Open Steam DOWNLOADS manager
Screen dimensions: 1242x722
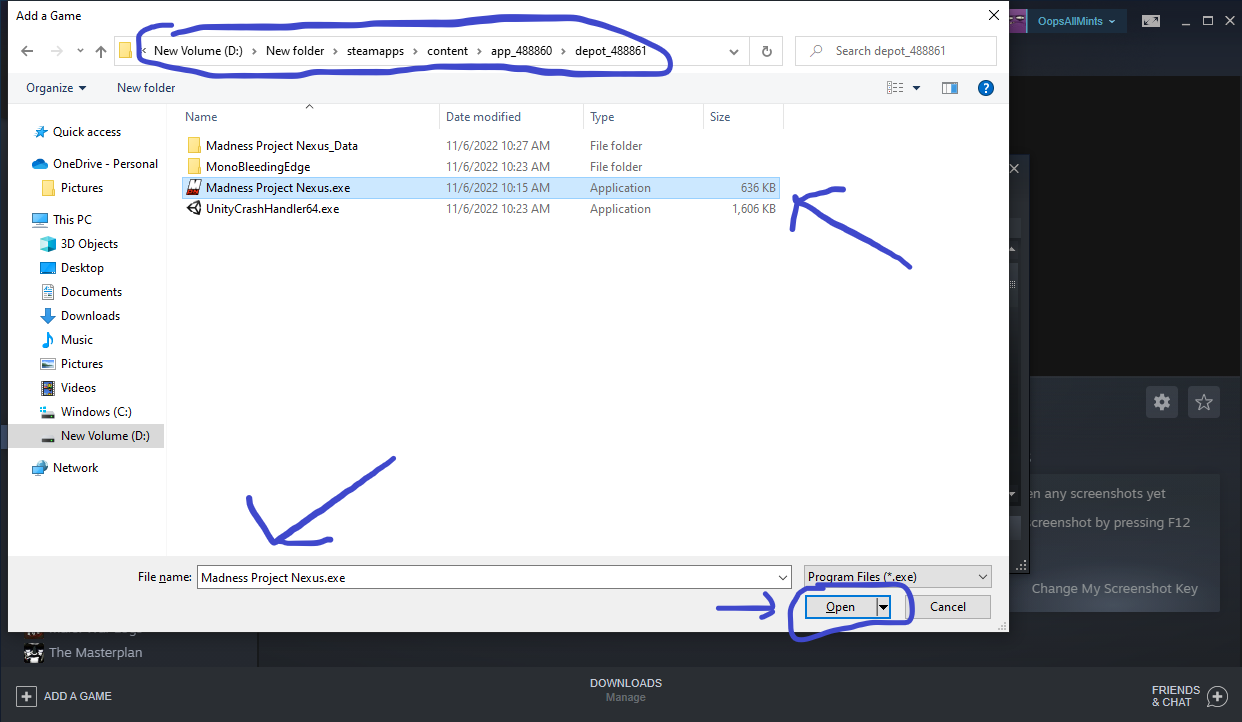pyautogui.click(x=626, y=683)
